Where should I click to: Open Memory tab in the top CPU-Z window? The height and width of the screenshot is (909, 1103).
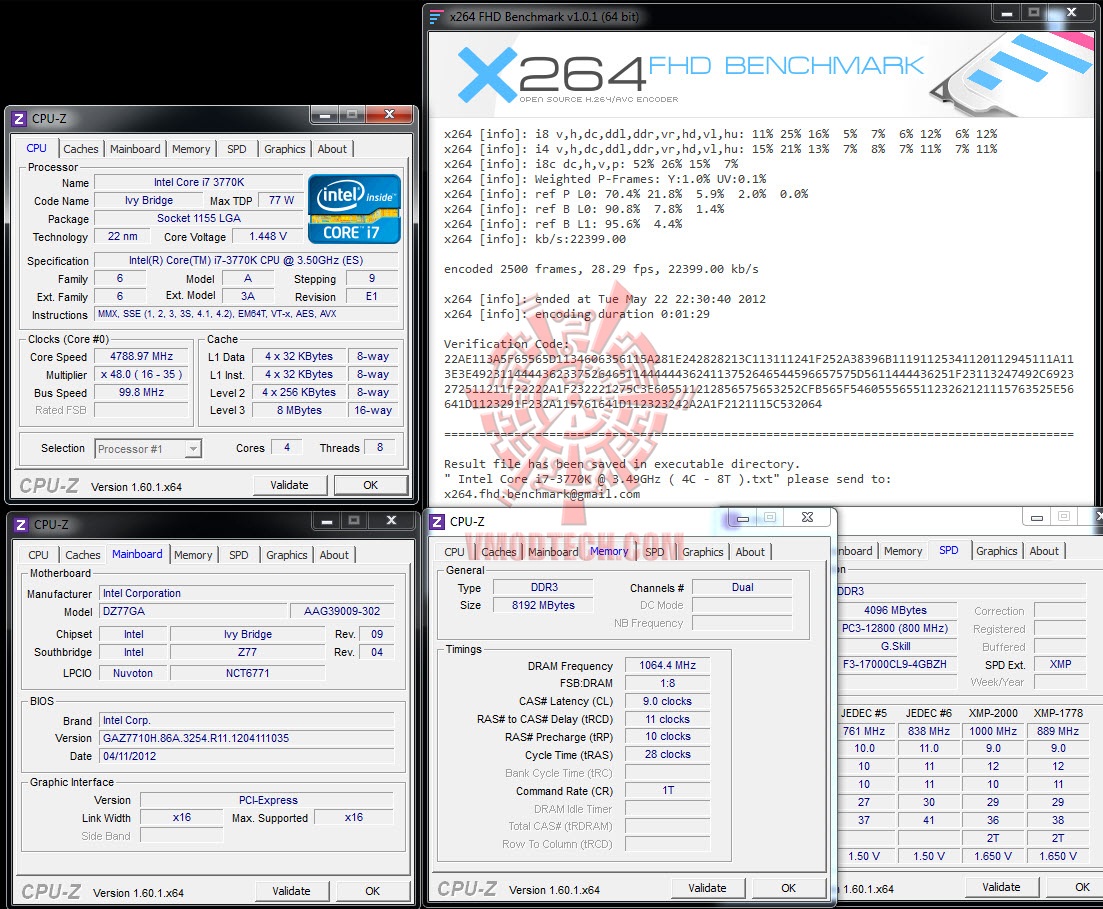[191, 149]
